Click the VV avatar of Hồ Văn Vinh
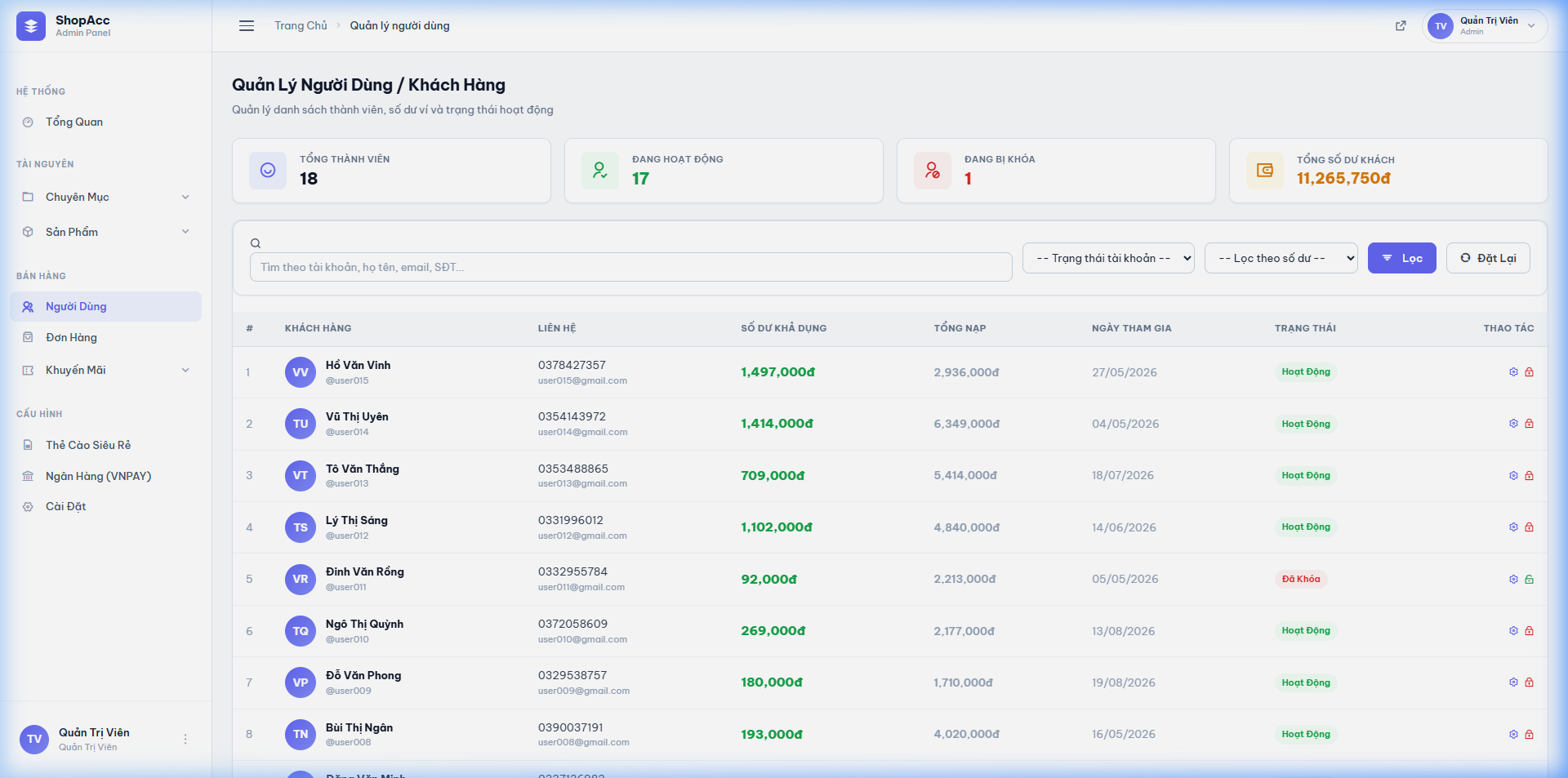 tap(301, 372)
